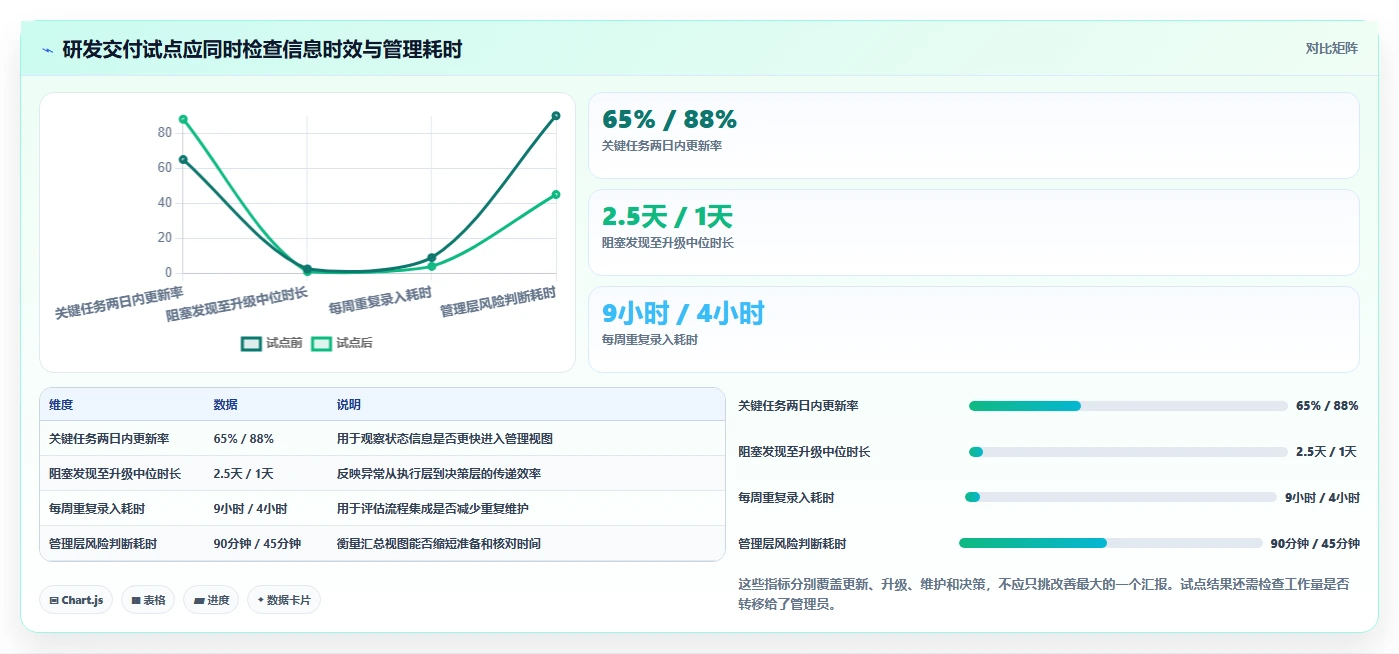Toggle the 试点后 legend swatch

pyautogui.click(x=321, y=343)
